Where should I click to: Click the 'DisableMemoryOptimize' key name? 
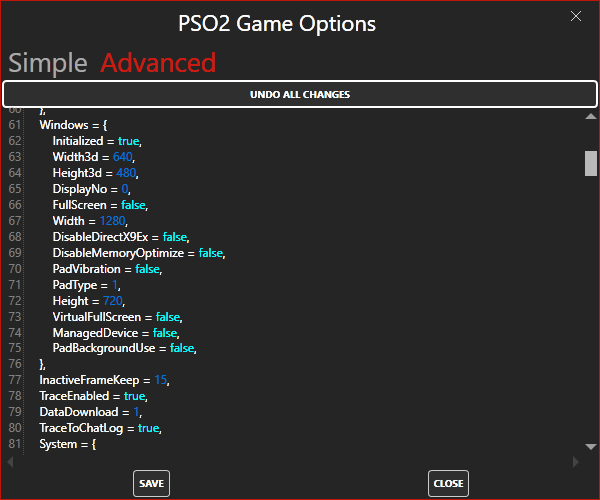[x=118, y=253]
